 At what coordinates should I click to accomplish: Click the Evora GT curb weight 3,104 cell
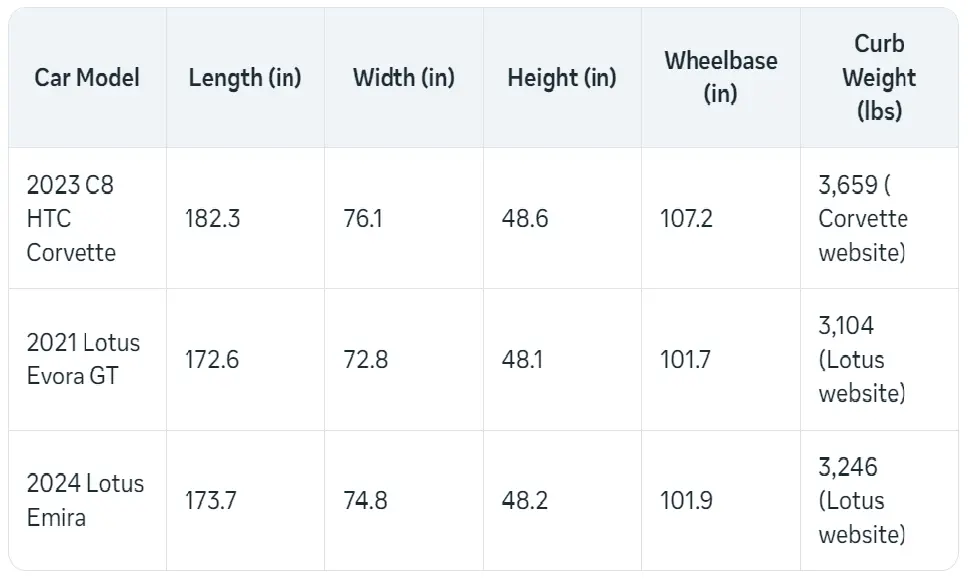[x=861, y=359]
